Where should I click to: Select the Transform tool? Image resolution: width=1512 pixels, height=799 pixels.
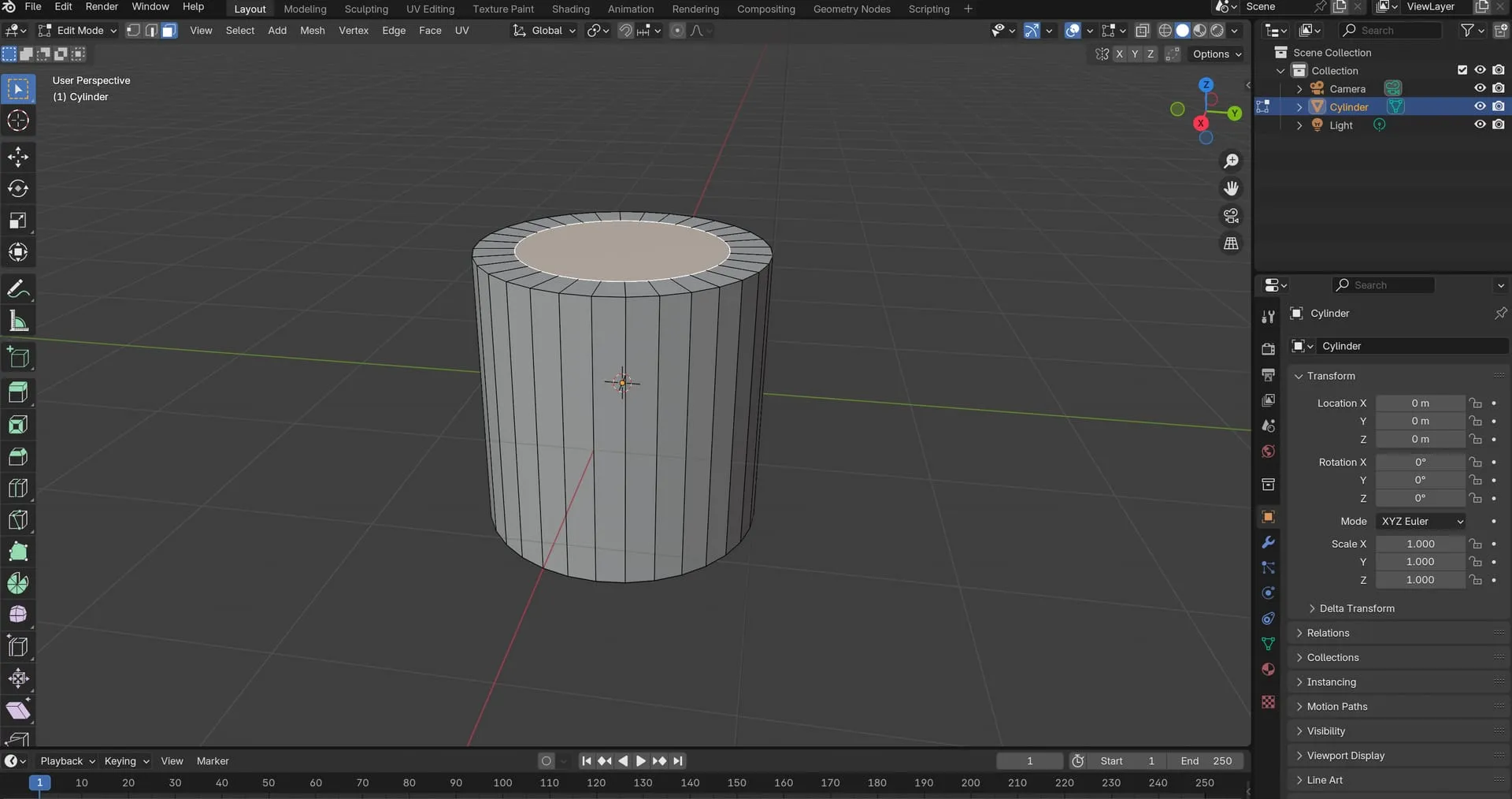(x=18, y=252)
